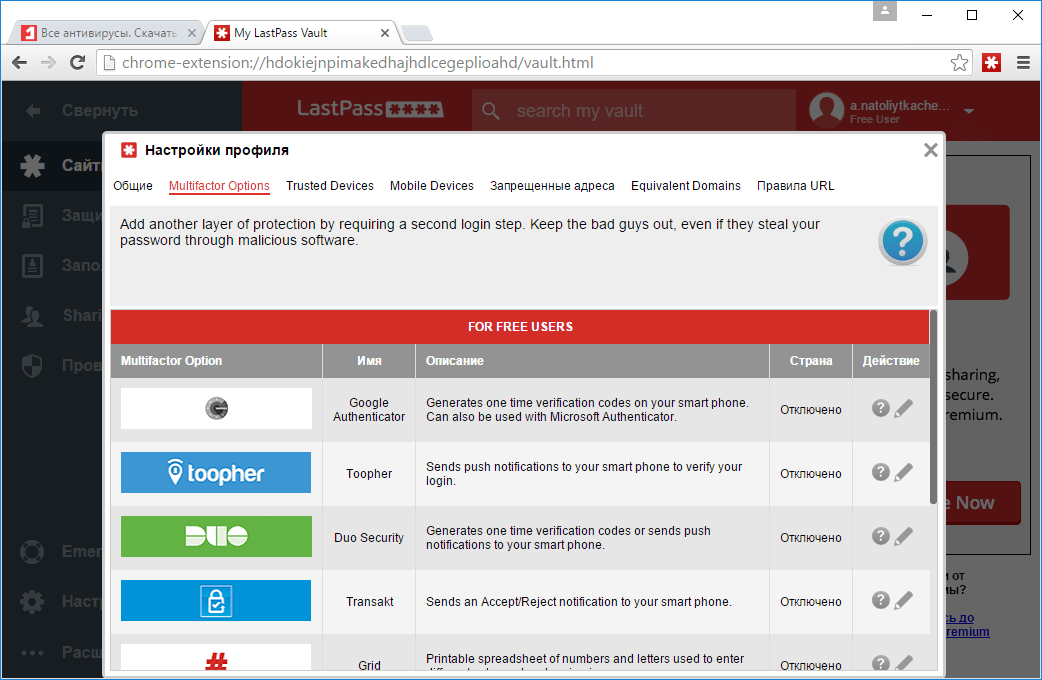Screen dimensions: 1042x680
Task: Edit Duo Security with its pencil icon
Action: pyautogui.click(x=903, y=536)
